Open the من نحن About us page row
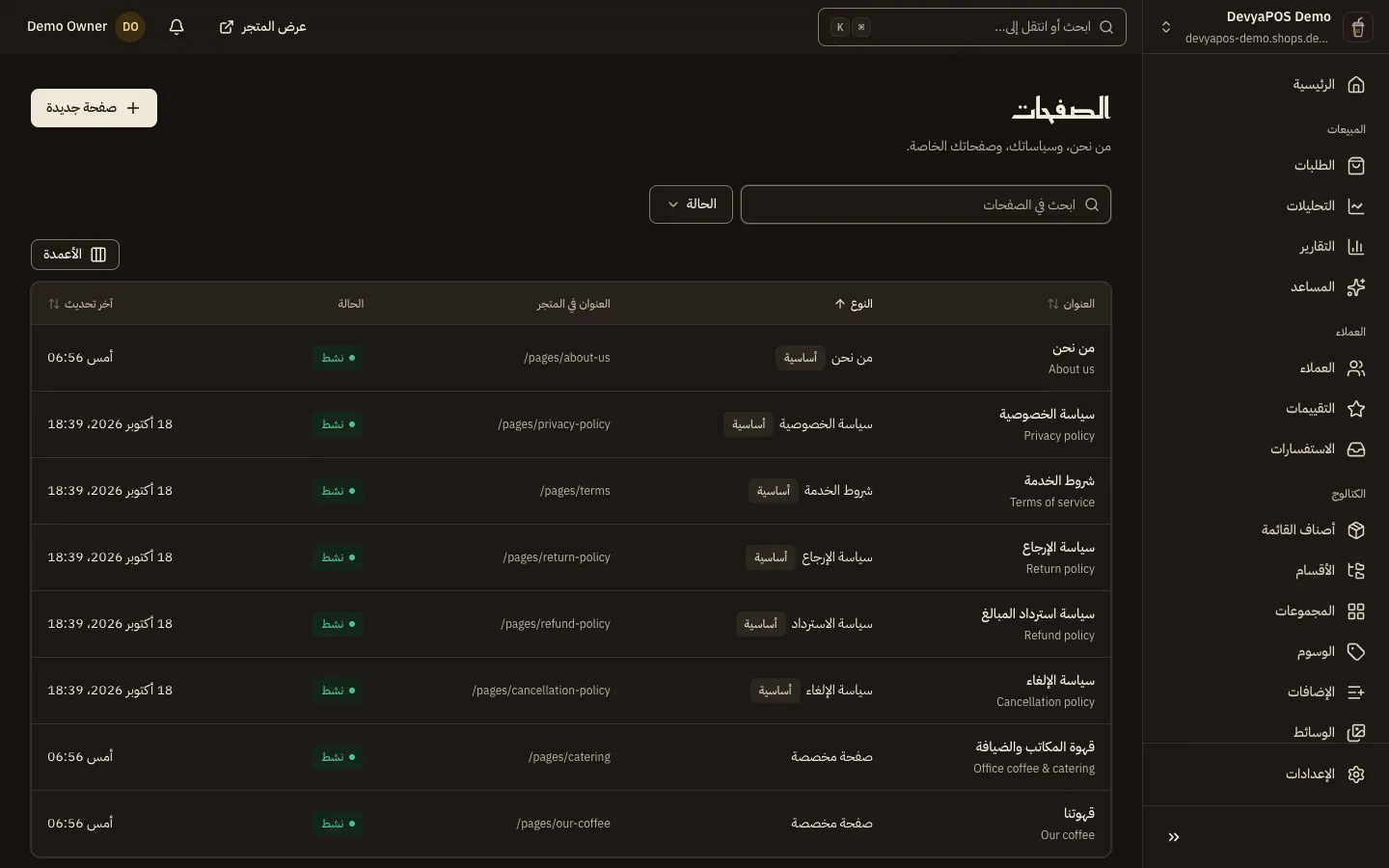 coord(571,358)
